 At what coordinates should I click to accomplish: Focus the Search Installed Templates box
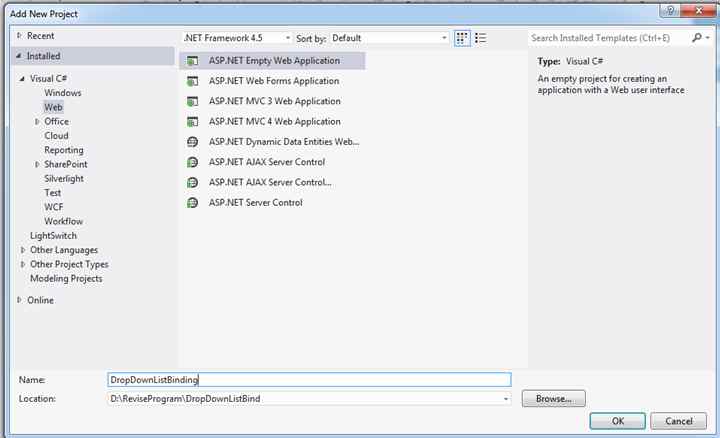click(x=610, y=38)
